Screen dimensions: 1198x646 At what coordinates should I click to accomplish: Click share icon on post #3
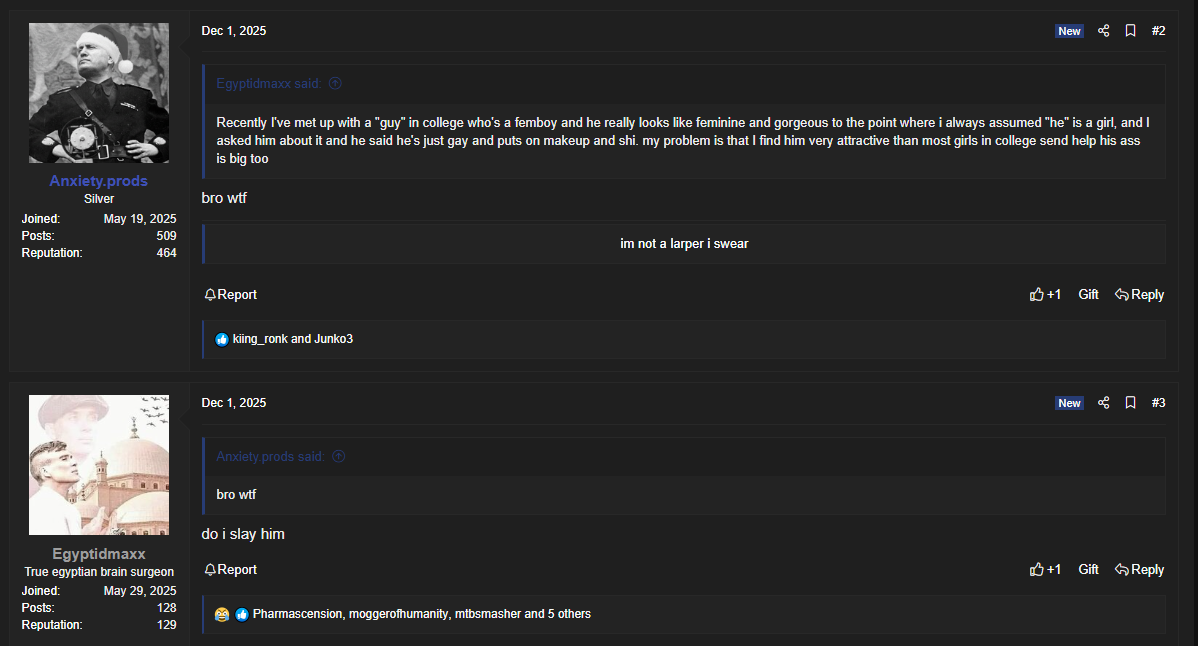pos(1103,403)
